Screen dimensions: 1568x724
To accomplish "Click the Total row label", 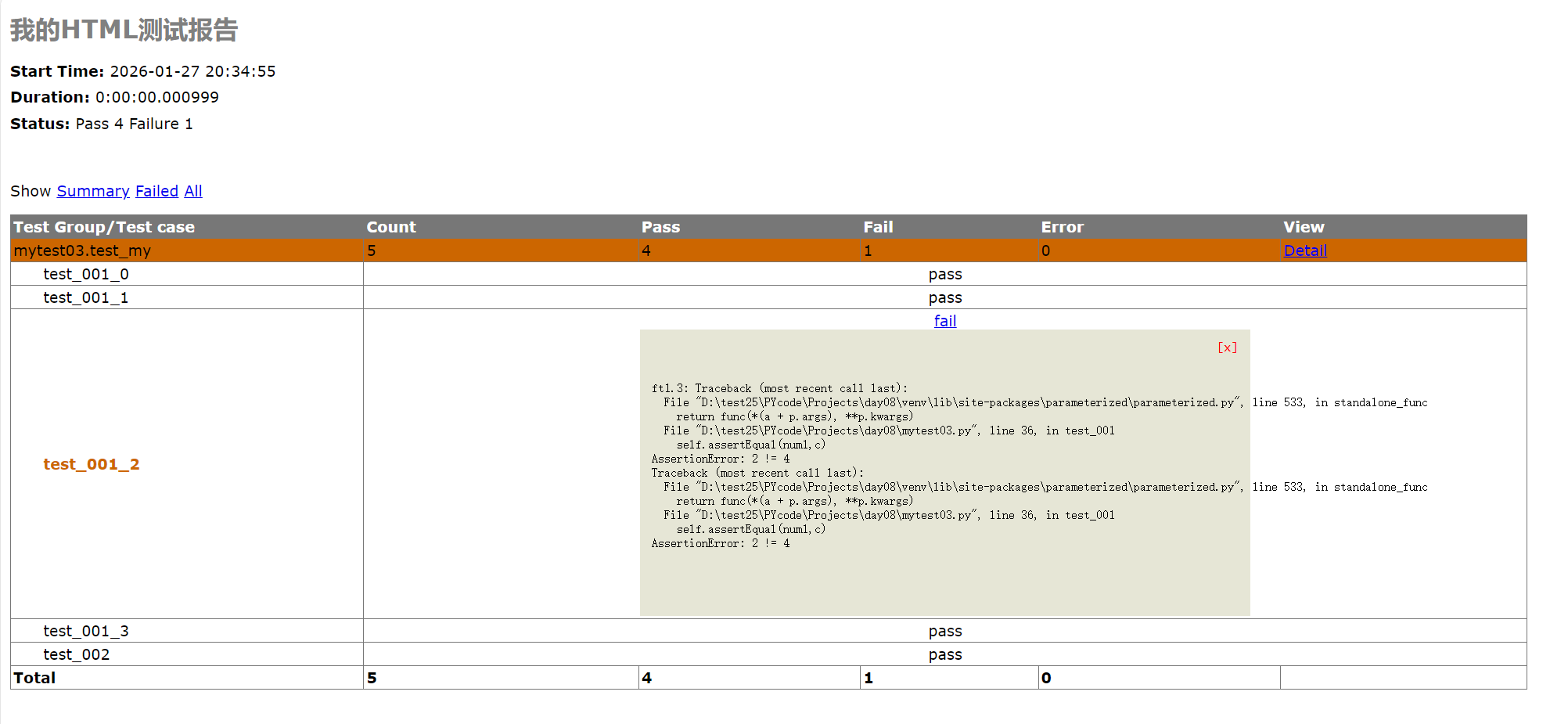I will pos(34,678).
